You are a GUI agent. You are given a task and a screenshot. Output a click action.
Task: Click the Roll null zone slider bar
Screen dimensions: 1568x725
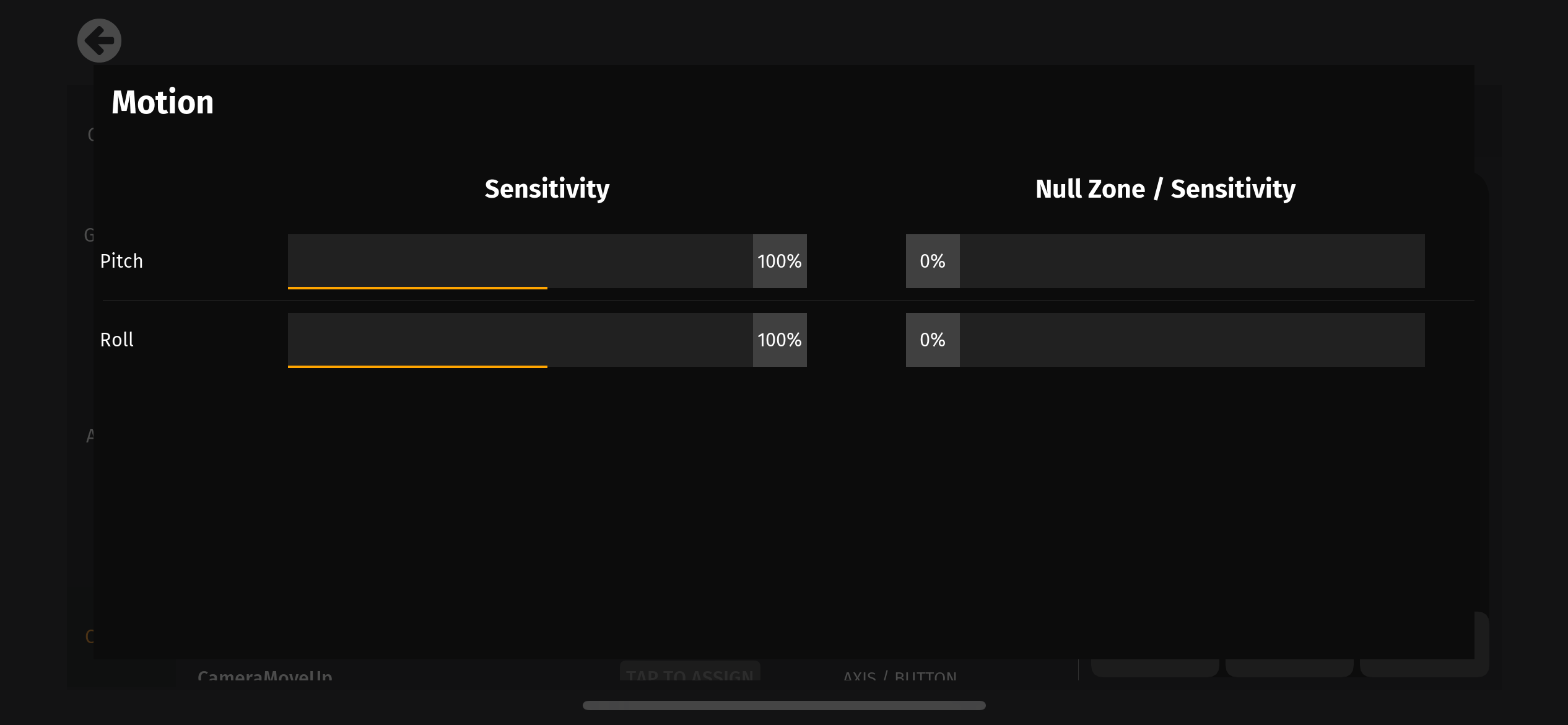[x=1191, y=340]
